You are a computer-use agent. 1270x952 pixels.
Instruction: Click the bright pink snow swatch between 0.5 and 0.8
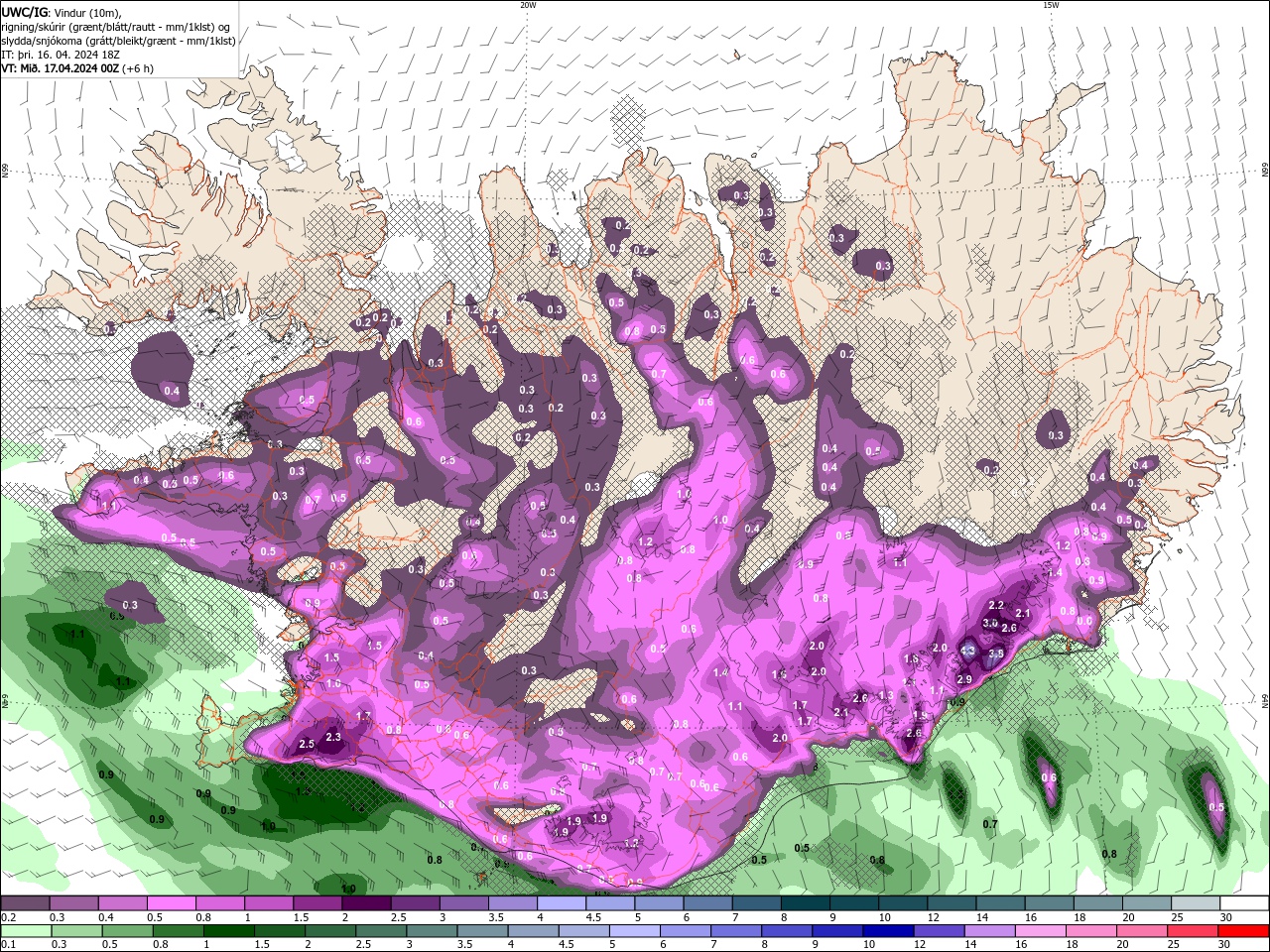(171, 903)
